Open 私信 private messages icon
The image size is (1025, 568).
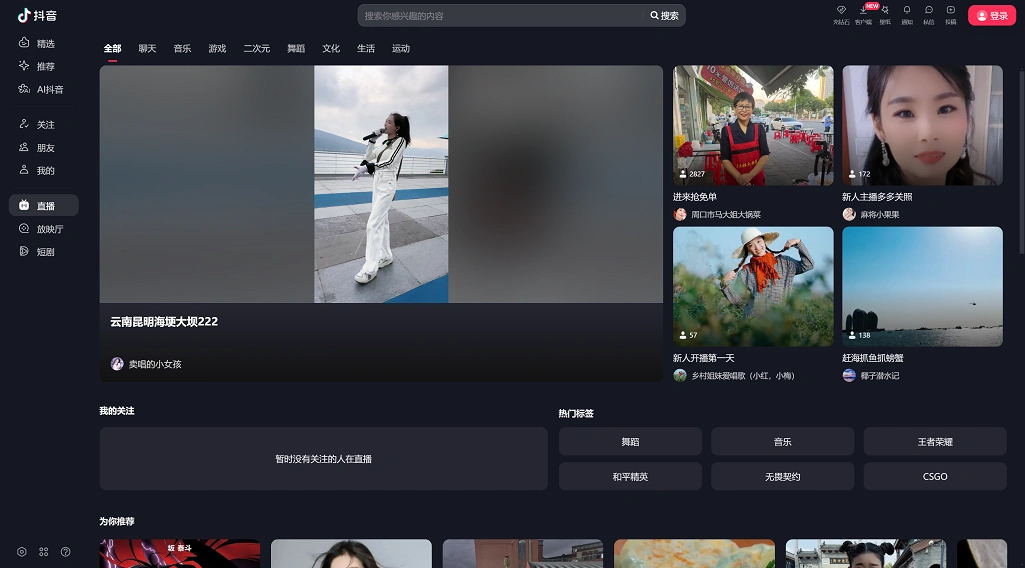point(929,11)
